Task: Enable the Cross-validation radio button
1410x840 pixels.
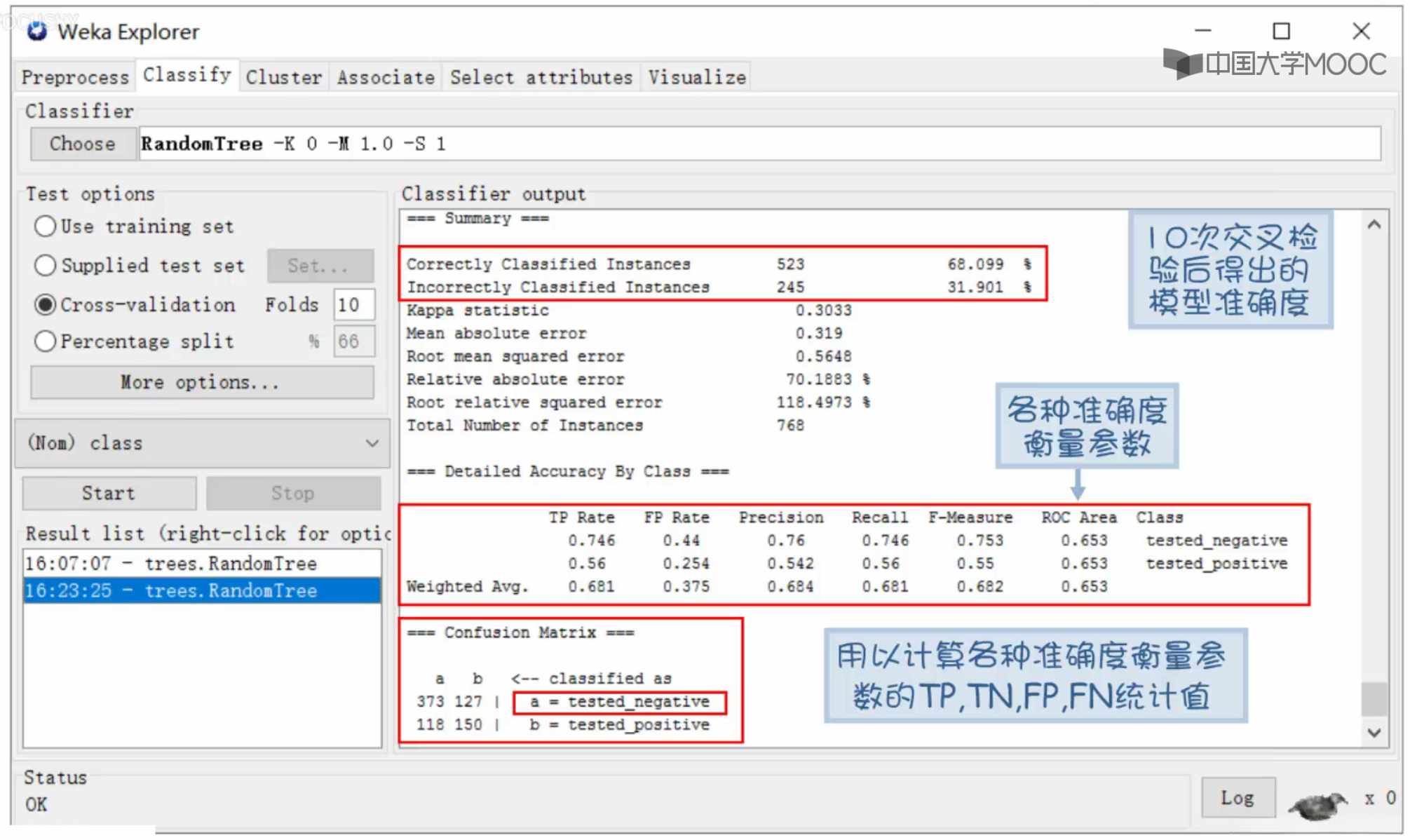Action: [x=46, y=305]
